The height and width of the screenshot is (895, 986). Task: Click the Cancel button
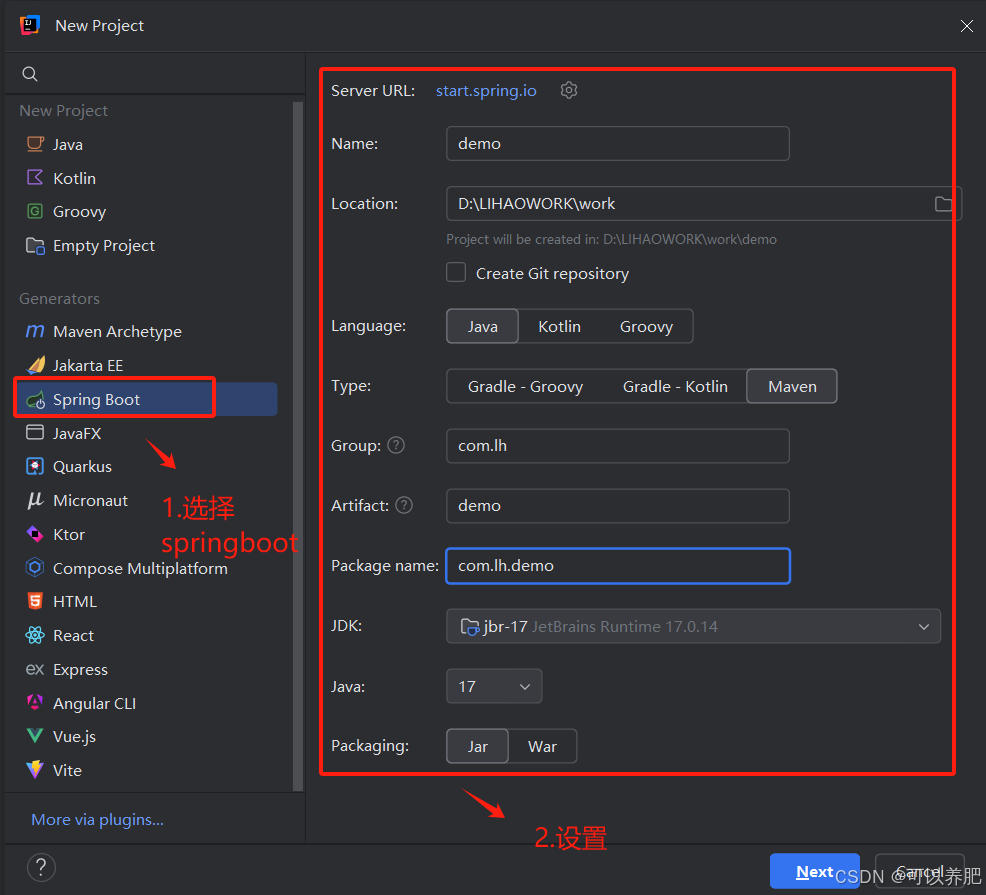tap(919, 871)
